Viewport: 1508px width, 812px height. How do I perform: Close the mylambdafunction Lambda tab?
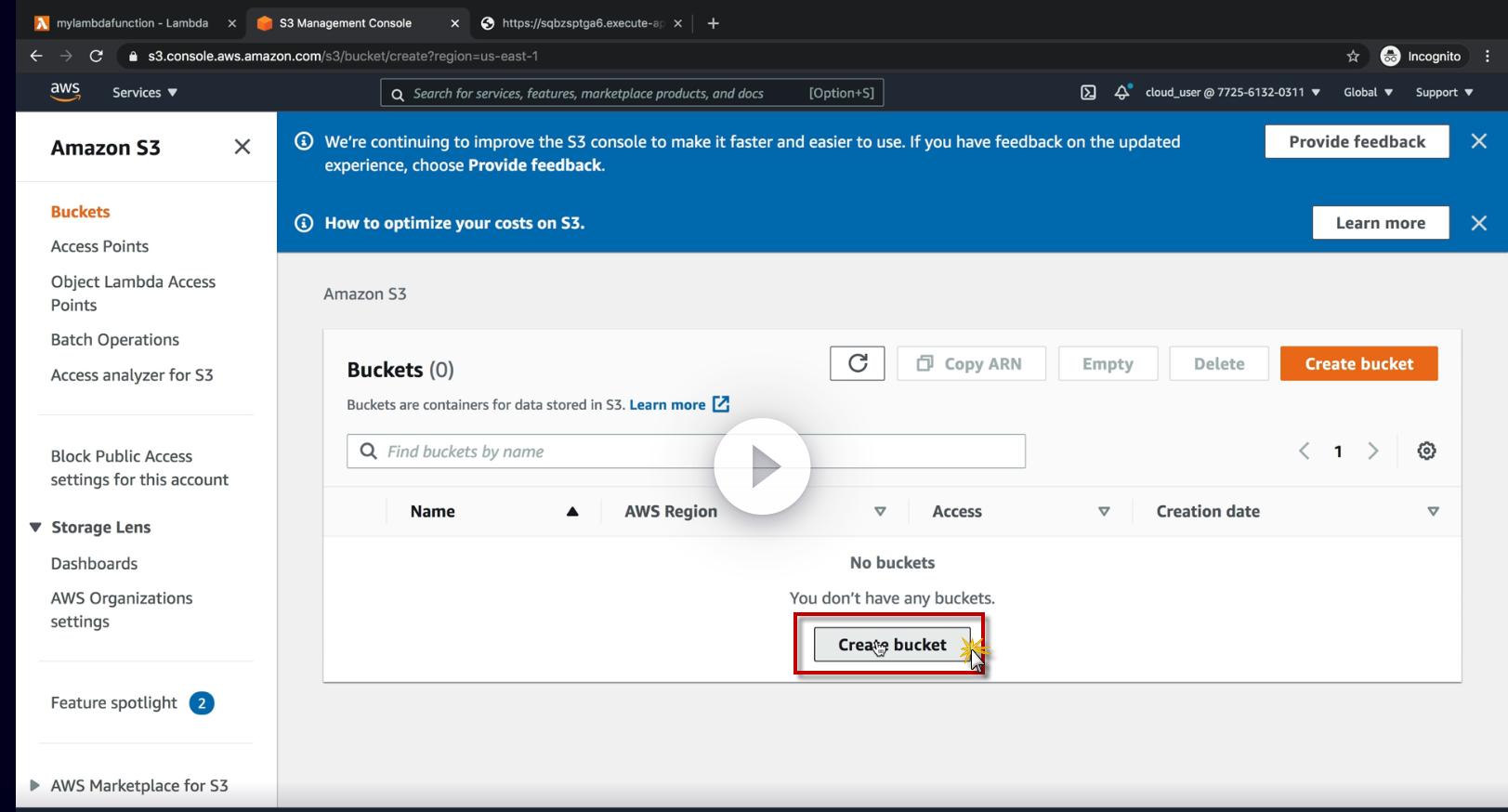(231, 23)
